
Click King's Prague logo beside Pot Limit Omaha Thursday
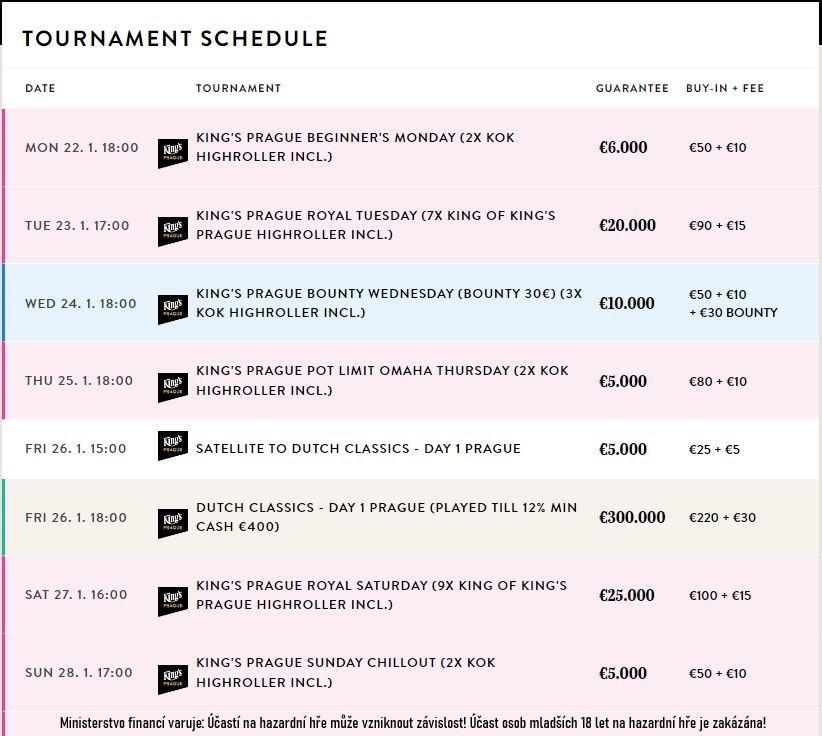(x=173, y=386)
